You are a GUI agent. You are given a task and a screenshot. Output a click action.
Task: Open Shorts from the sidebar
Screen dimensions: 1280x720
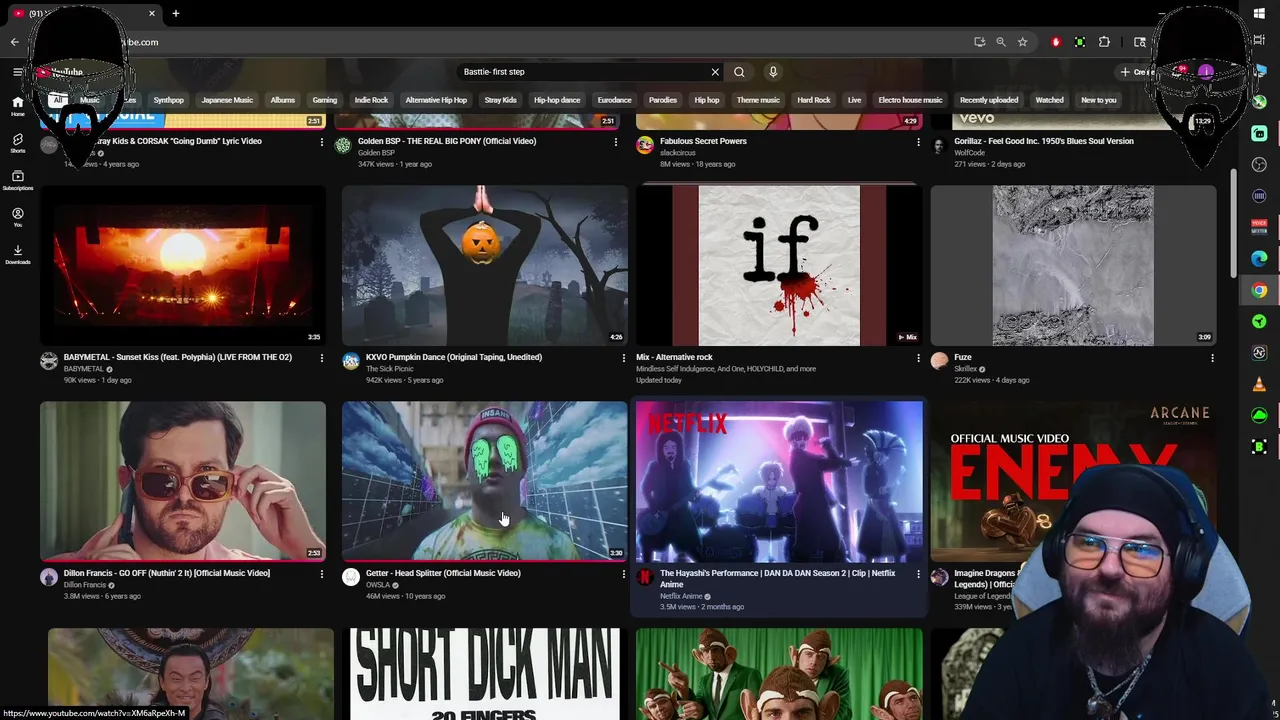click(17, 143)
